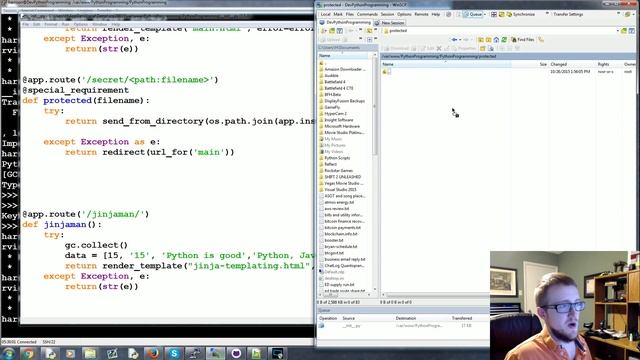
Task: Click the remote parent '..' entry
Action: point(387,72)
